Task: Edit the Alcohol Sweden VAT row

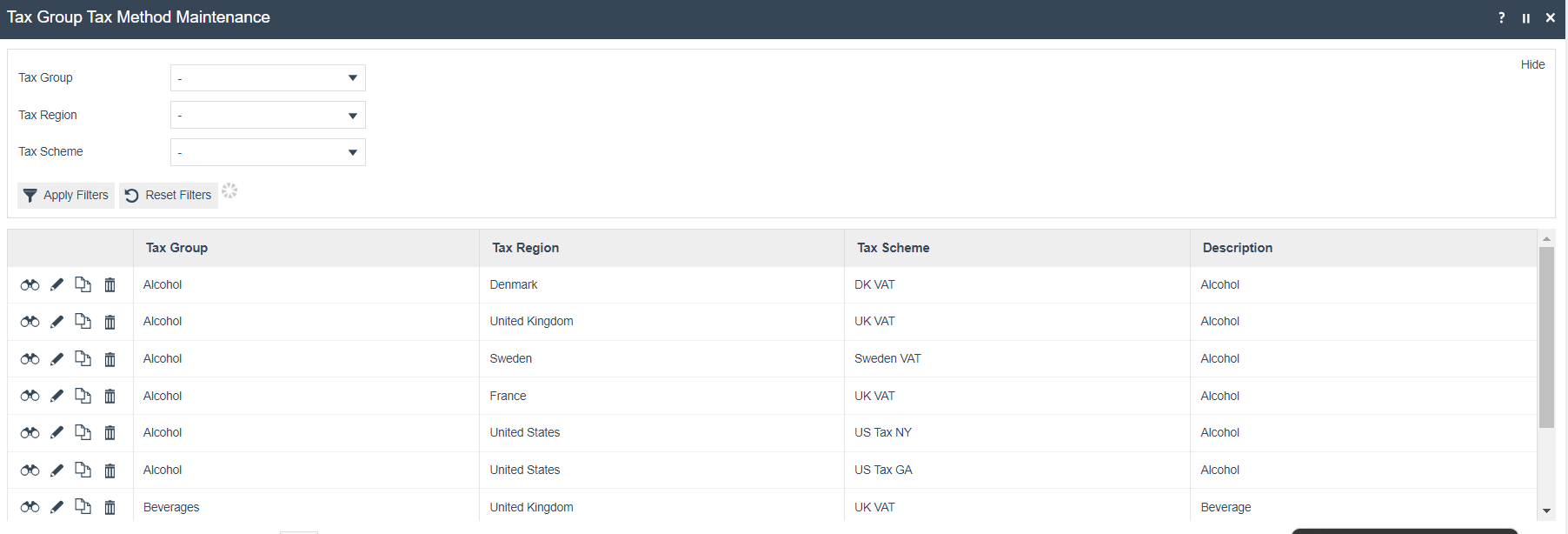Action: 56,358
